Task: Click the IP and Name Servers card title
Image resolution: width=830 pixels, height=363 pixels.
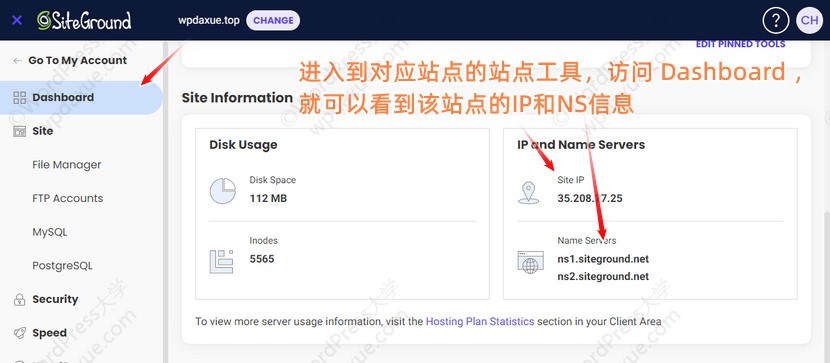Action: (581, 145)
